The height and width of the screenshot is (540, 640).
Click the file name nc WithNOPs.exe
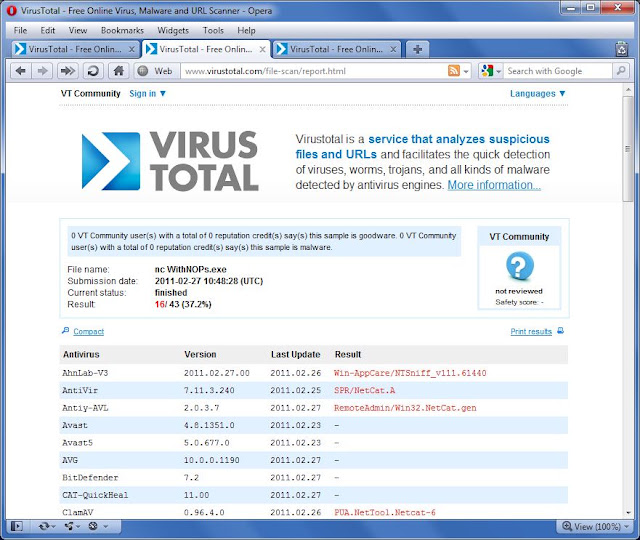(x=191, y=269)
